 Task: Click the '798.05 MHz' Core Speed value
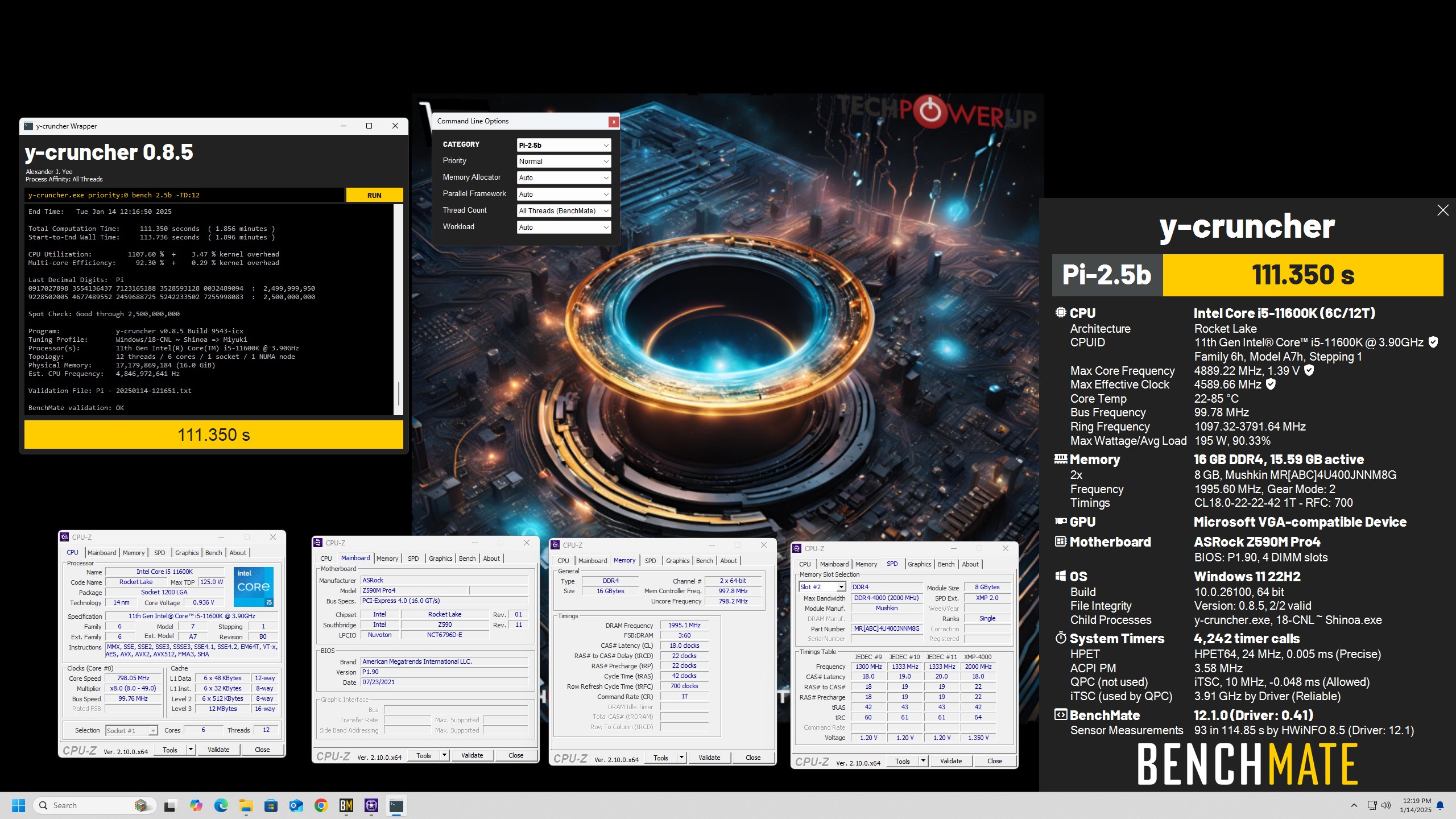tap(133, 679)
